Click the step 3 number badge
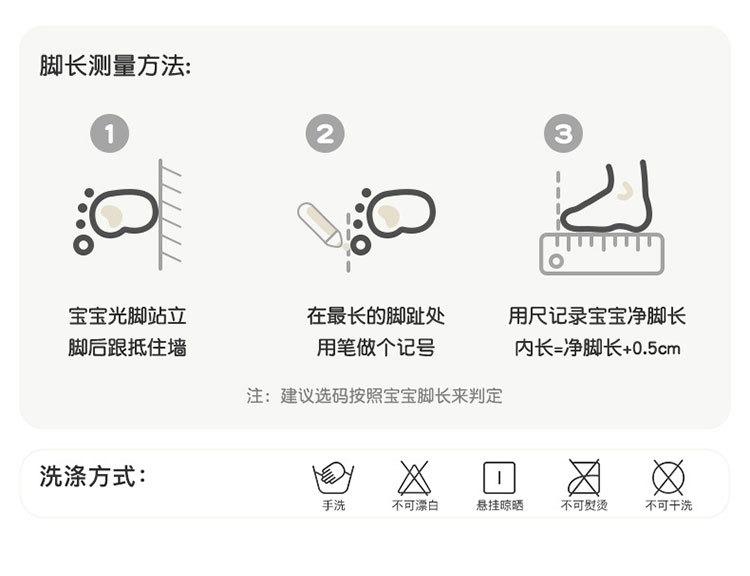The height and width of the screenshot is (576, 750). point(563,133)
